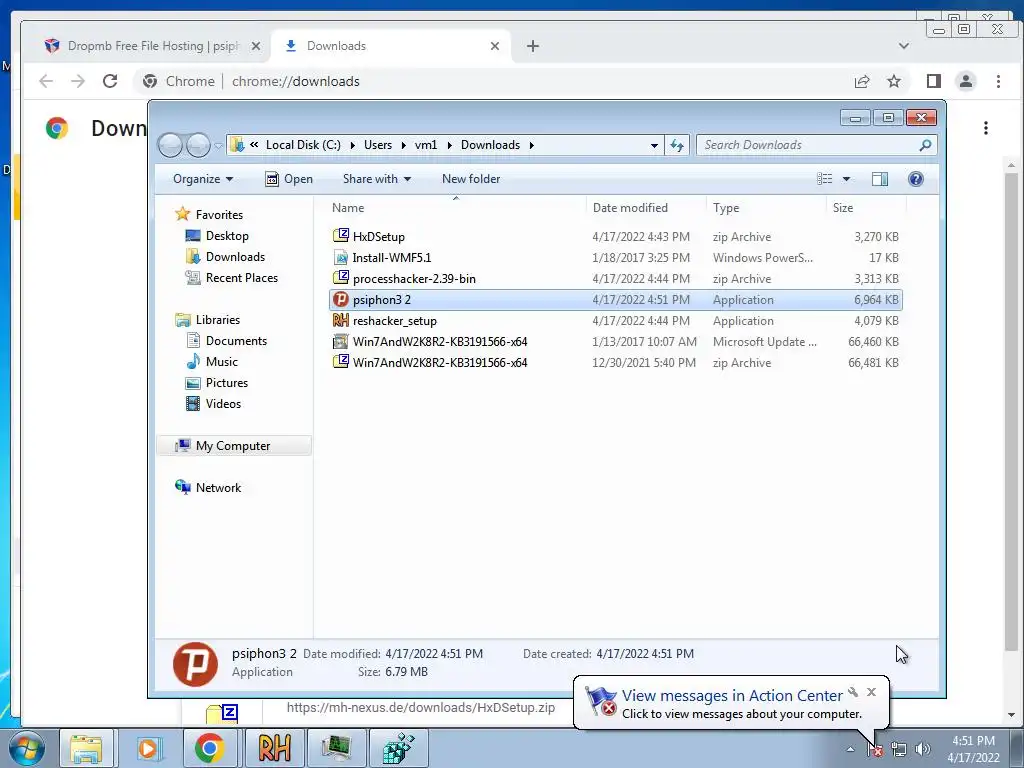This screenshot has width=1024, height=768.
Task: Click the Chrome taskbar icon
Action: pos(209,748)
